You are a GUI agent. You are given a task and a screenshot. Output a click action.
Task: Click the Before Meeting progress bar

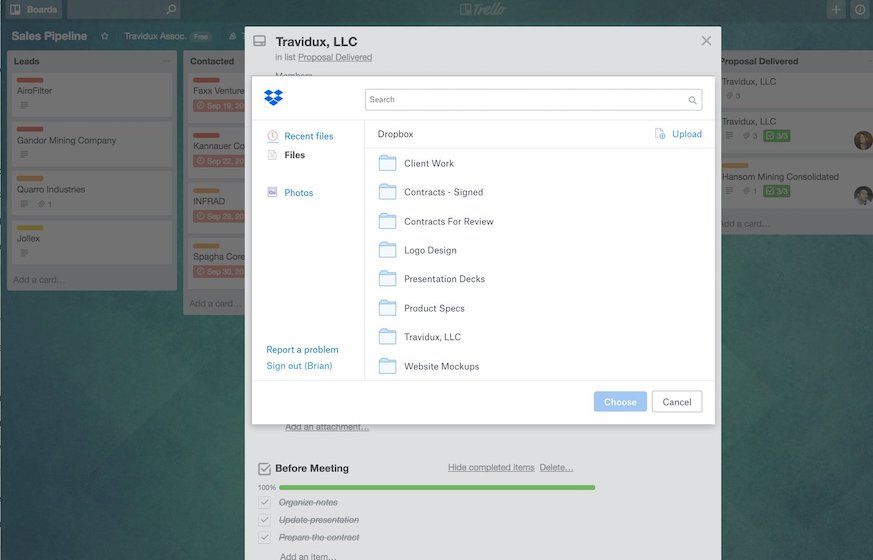[436, 488]
